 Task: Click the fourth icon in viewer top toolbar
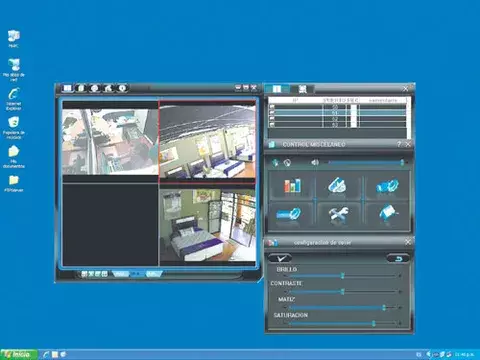[109, 88]
